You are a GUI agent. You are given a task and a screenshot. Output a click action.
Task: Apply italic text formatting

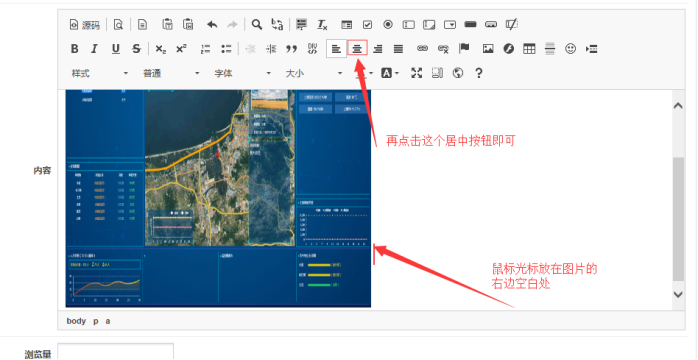(x=94, y=49)
